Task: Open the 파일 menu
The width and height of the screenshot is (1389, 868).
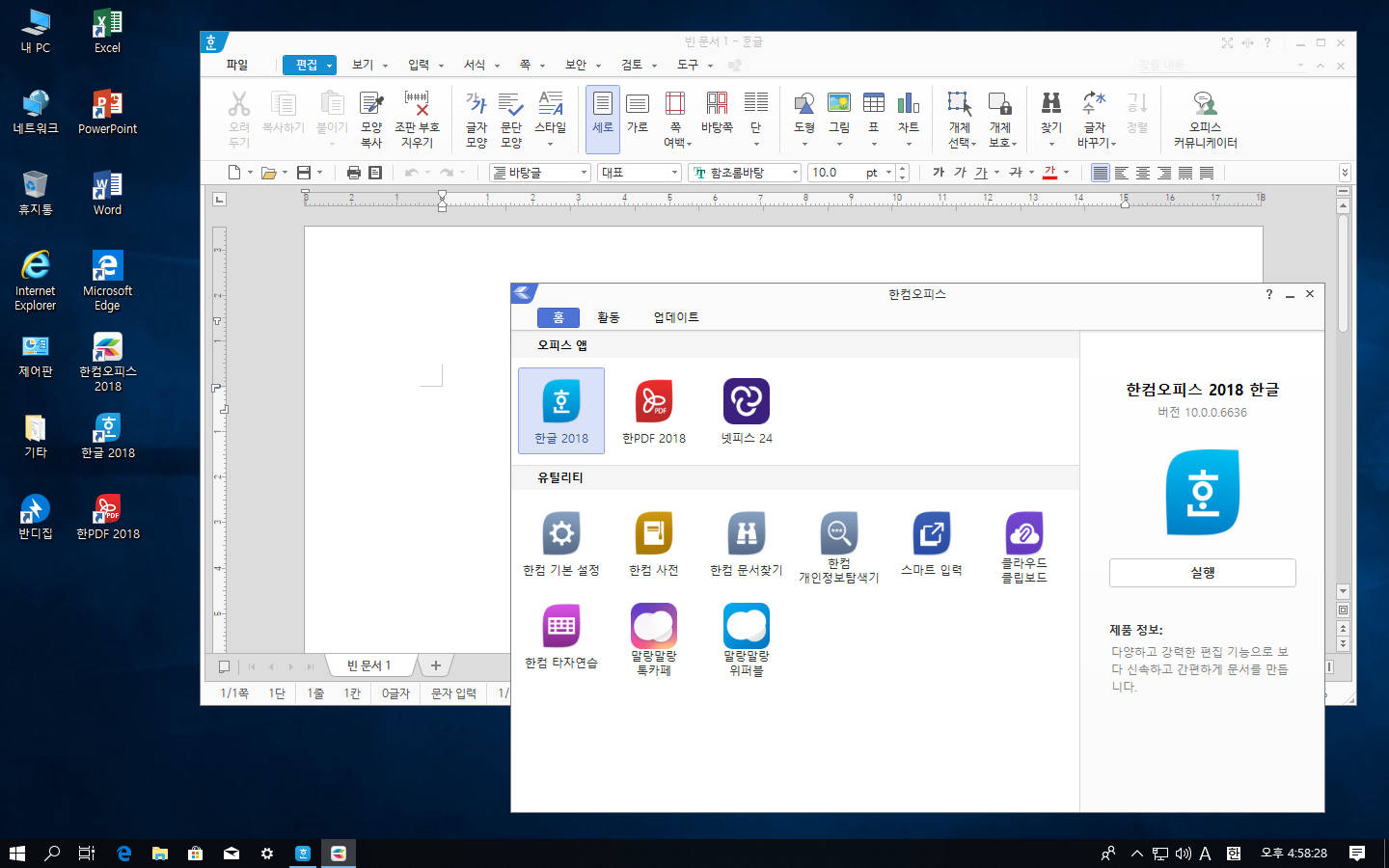Action: [x=237, y=65]
